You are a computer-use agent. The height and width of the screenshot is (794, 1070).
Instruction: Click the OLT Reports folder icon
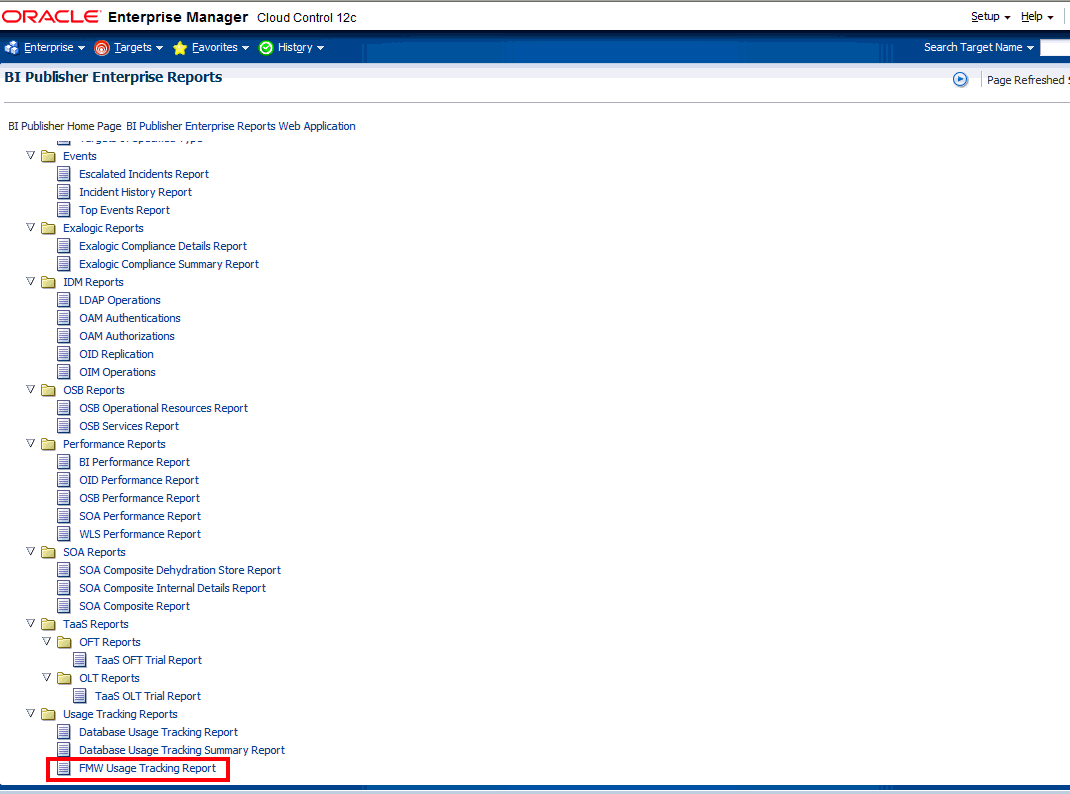[x=64, y=679]
